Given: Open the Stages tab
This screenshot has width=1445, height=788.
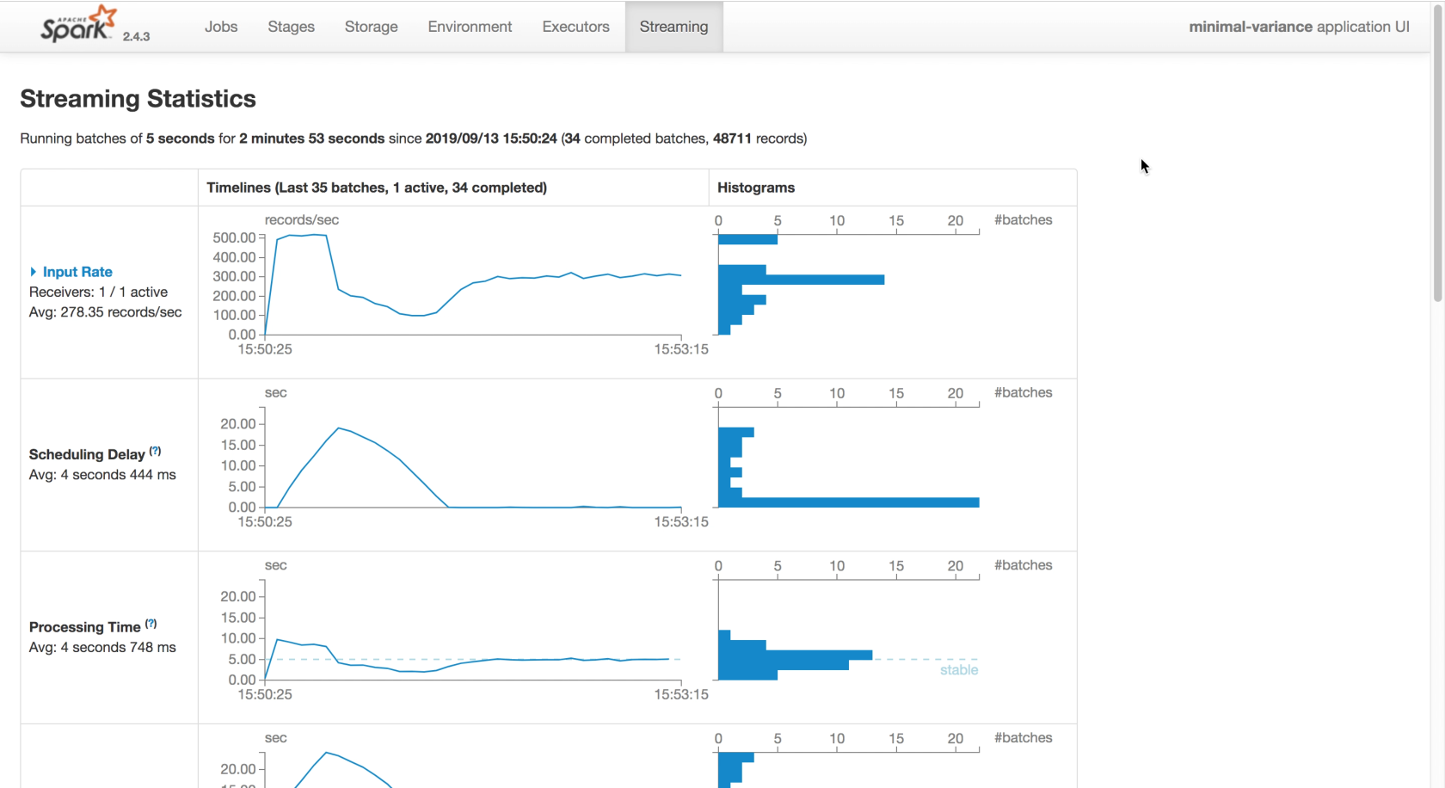Looking at the screenshot, I should click(x=291, y=27).
